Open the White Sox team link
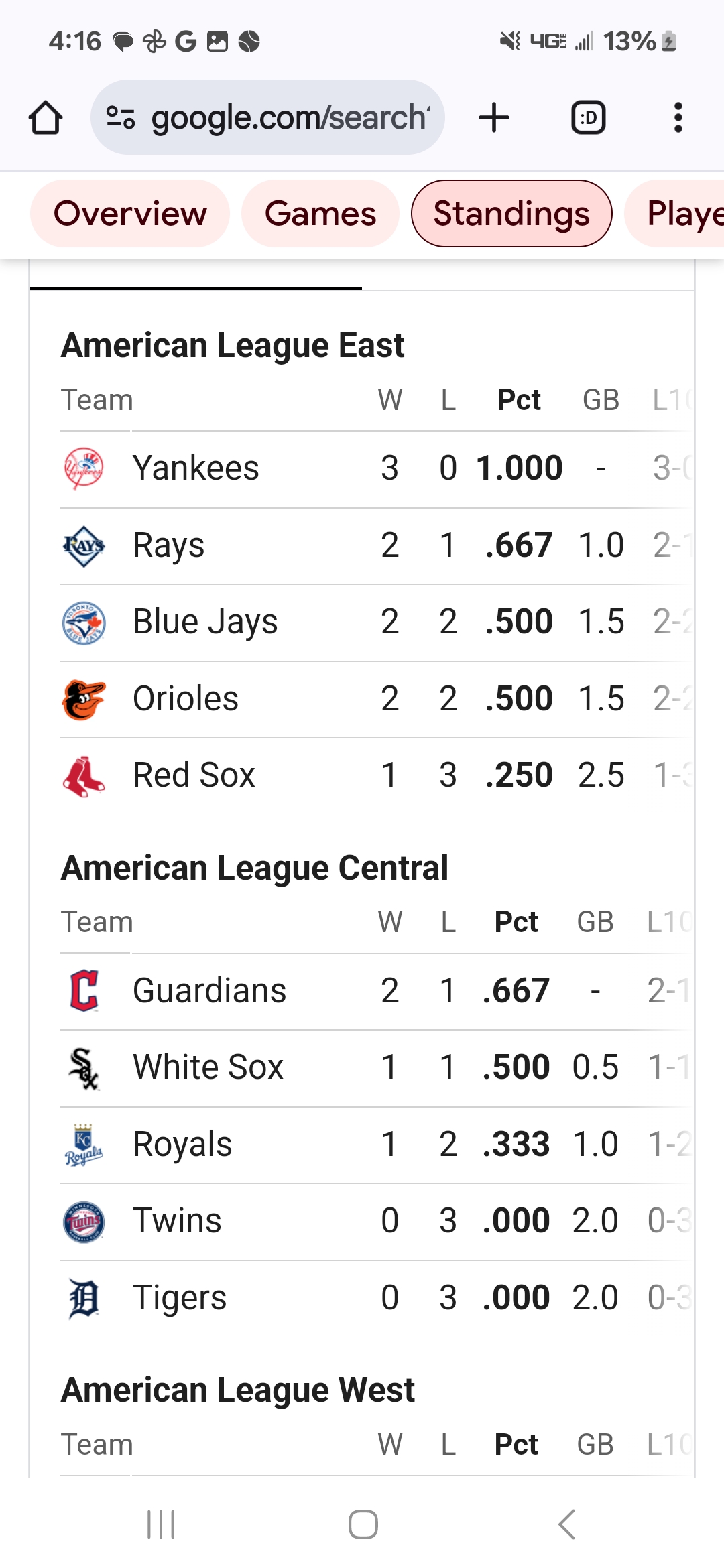The image size is (724, 1568). click(208, 1067)
